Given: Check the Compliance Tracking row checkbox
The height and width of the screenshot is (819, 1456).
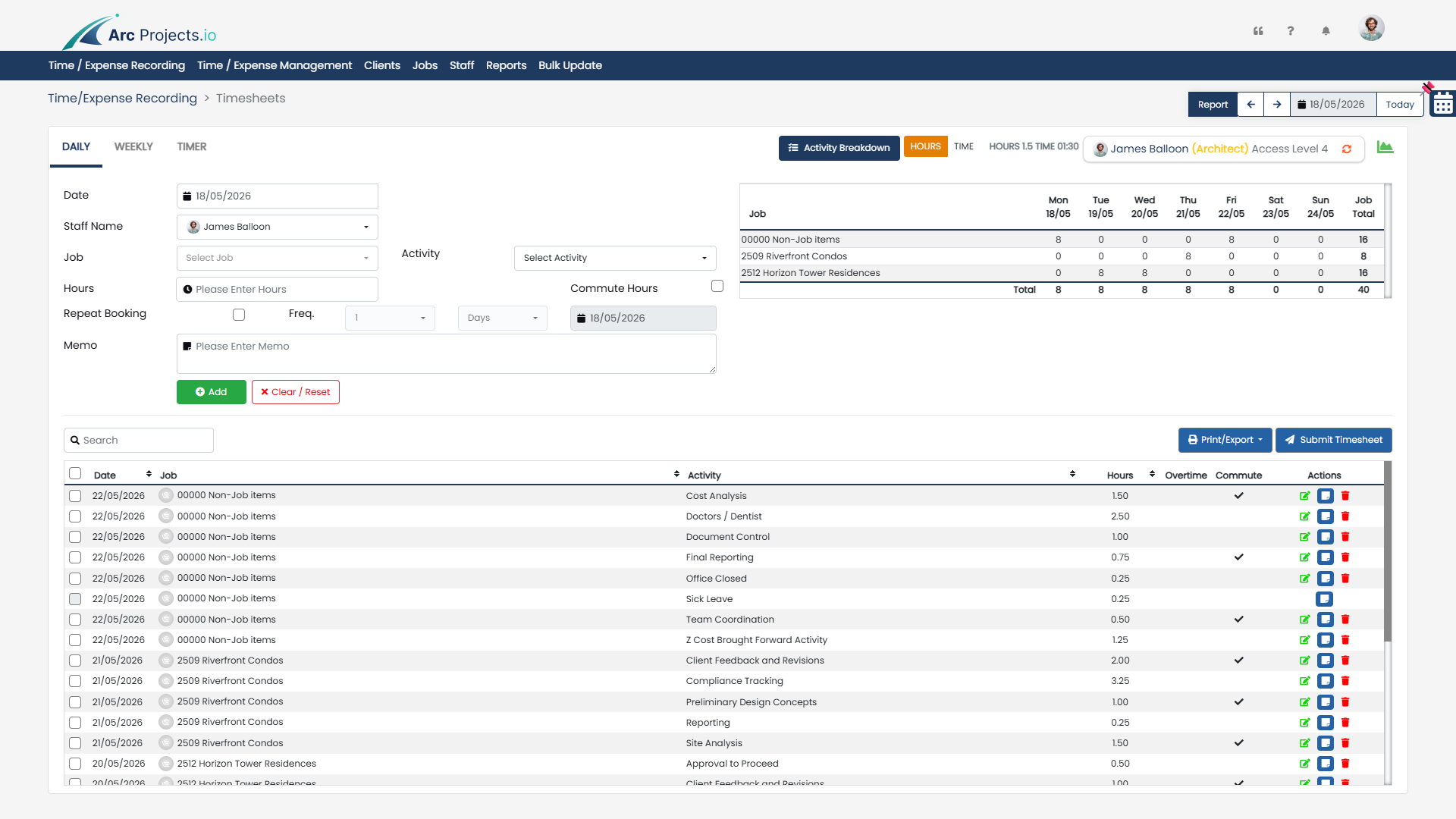Looking at the screenshot, I should (75, 681).
